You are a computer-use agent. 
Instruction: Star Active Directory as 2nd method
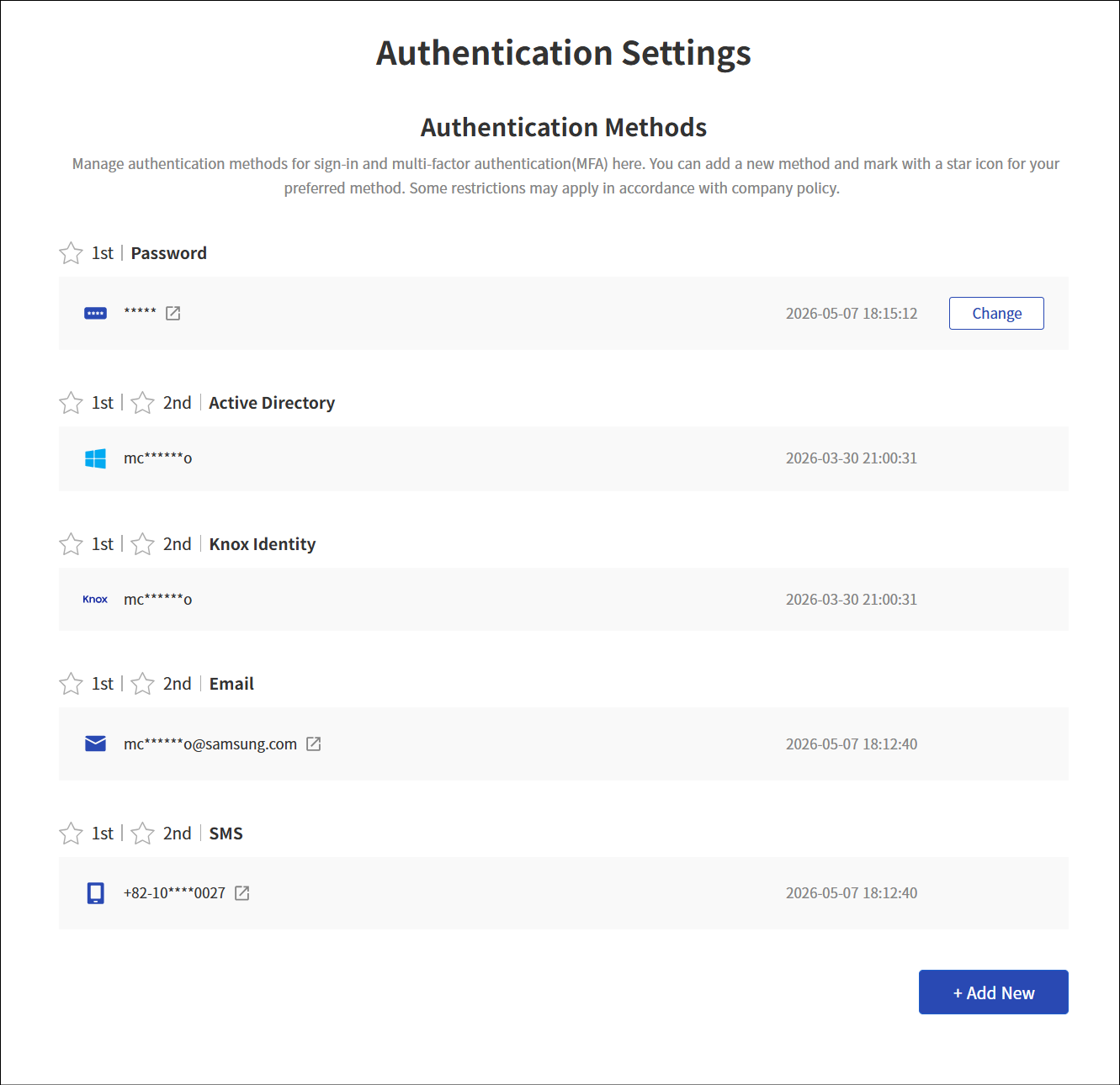point(142,403)
